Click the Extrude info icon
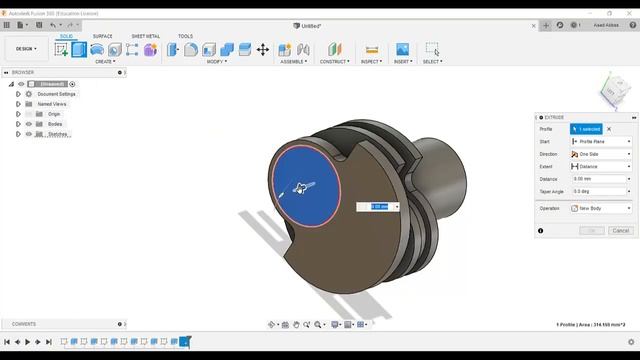Viewport: 640px width, 360px height. [540, 231]
